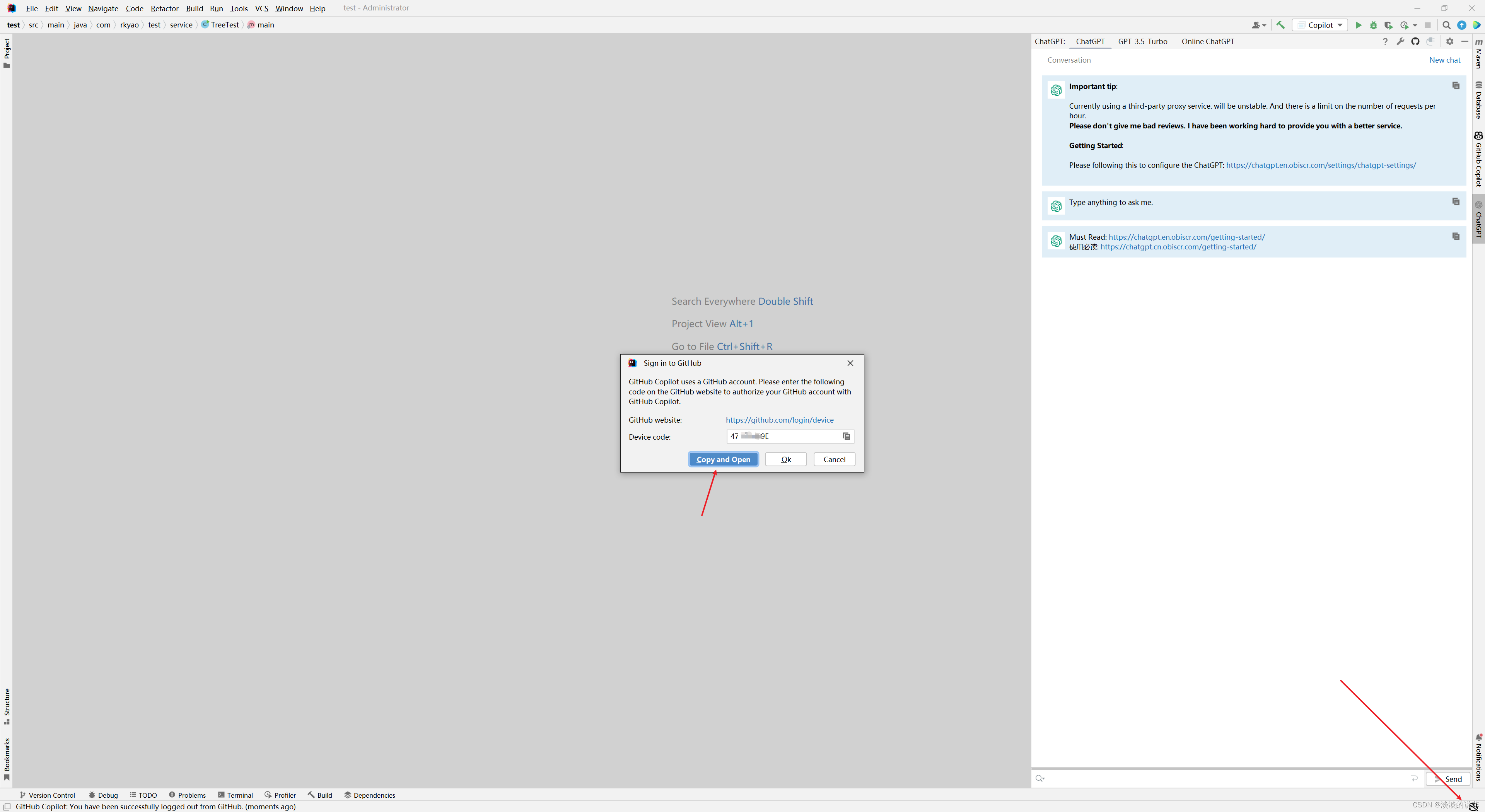This screenshot has height=812, width=1485.
Task: Click the colorful Code With Me icon
Action: [1477, 25]
